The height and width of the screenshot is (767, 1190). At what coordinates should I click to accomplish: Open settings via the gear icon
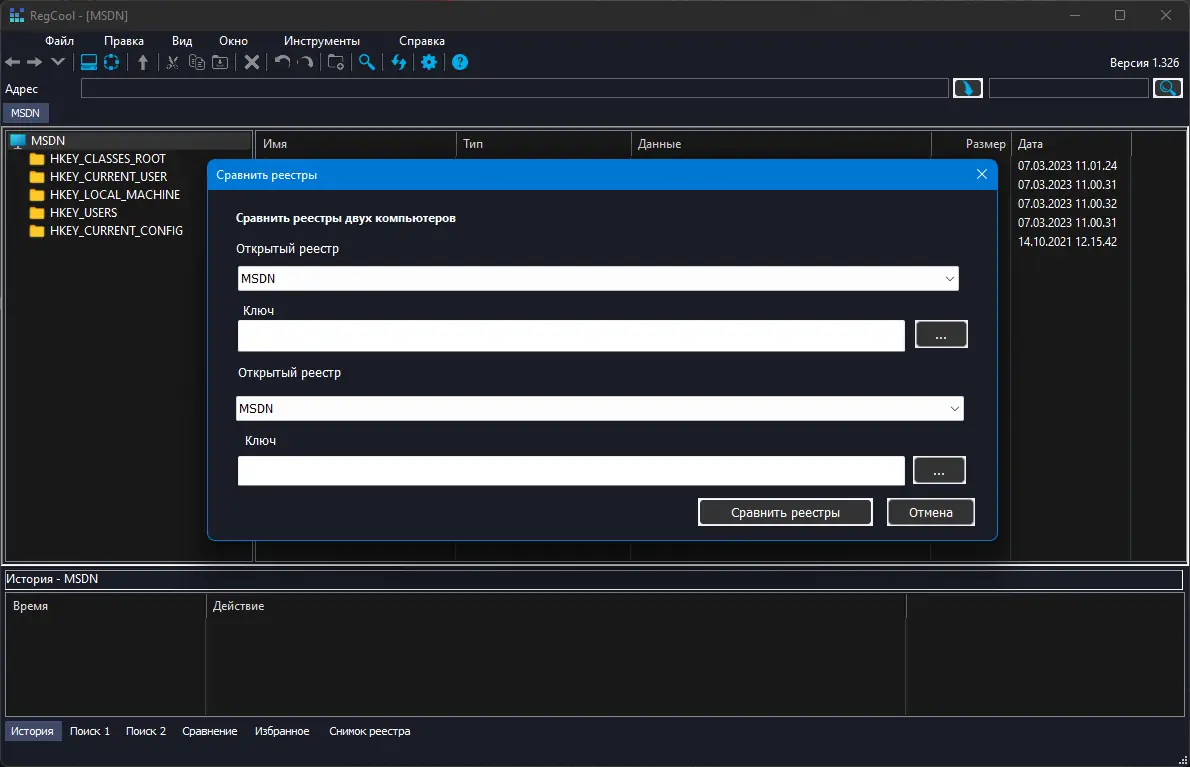coord(429,62)
